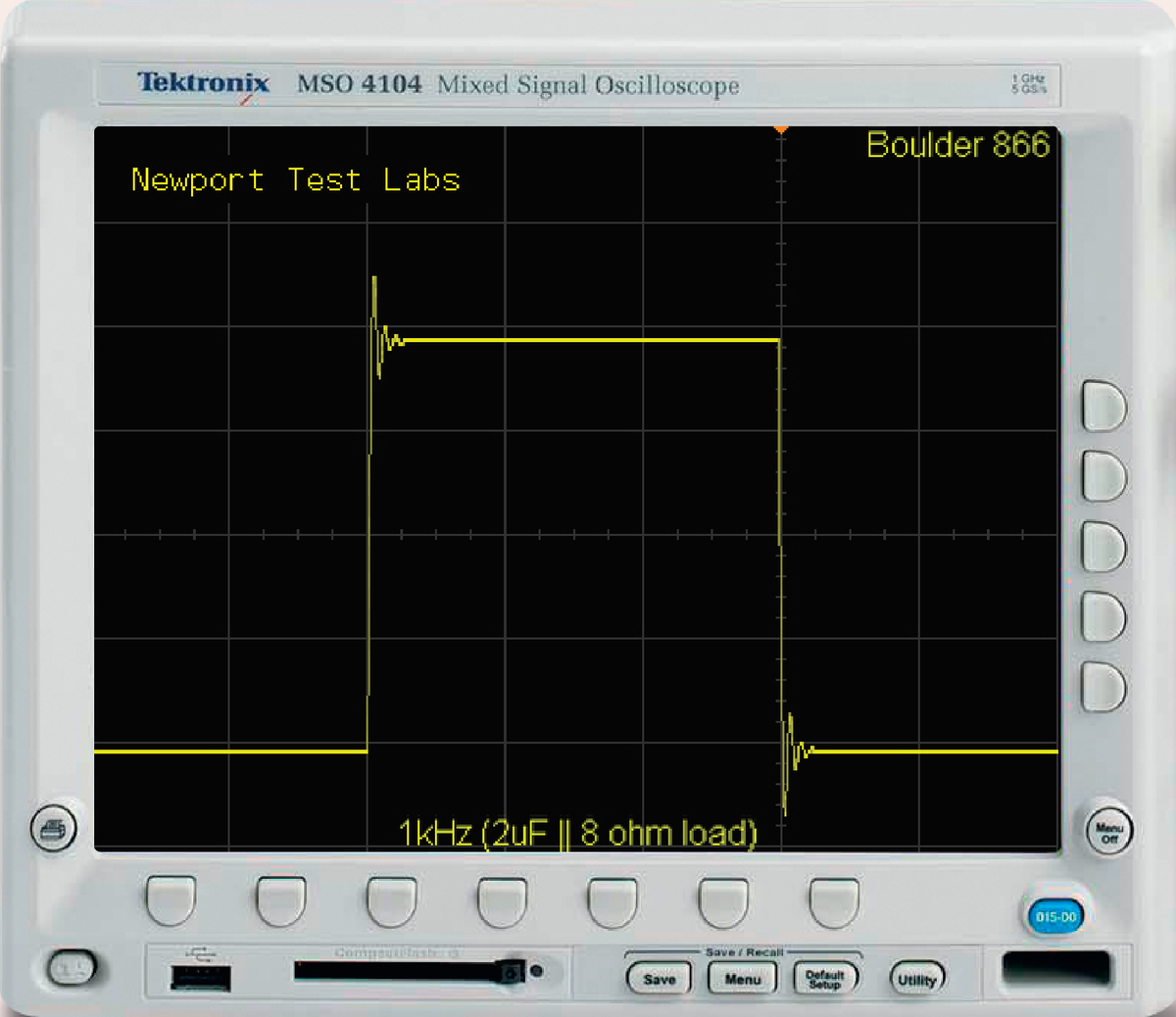Click the topmost right-side bezel button
This screenshot has height=1017, width=1176.
tap(1103, 407)
